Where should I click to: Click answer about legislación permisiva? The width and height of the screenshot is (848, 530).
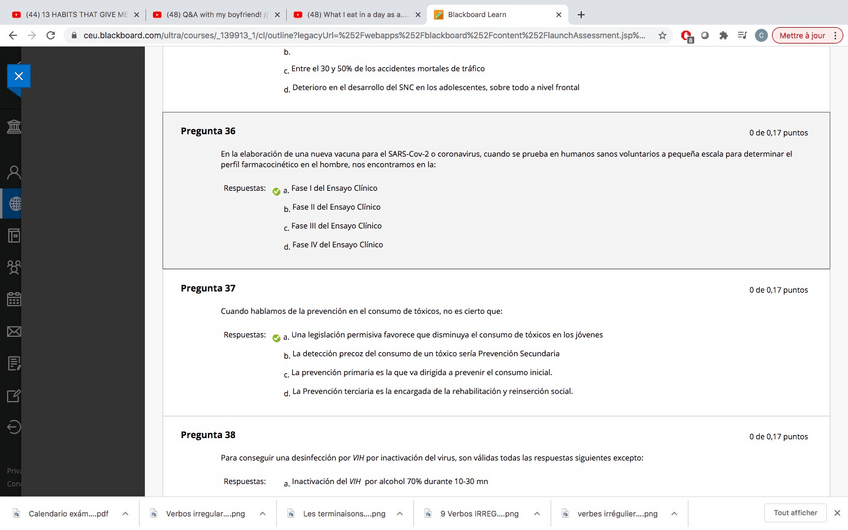447,335
